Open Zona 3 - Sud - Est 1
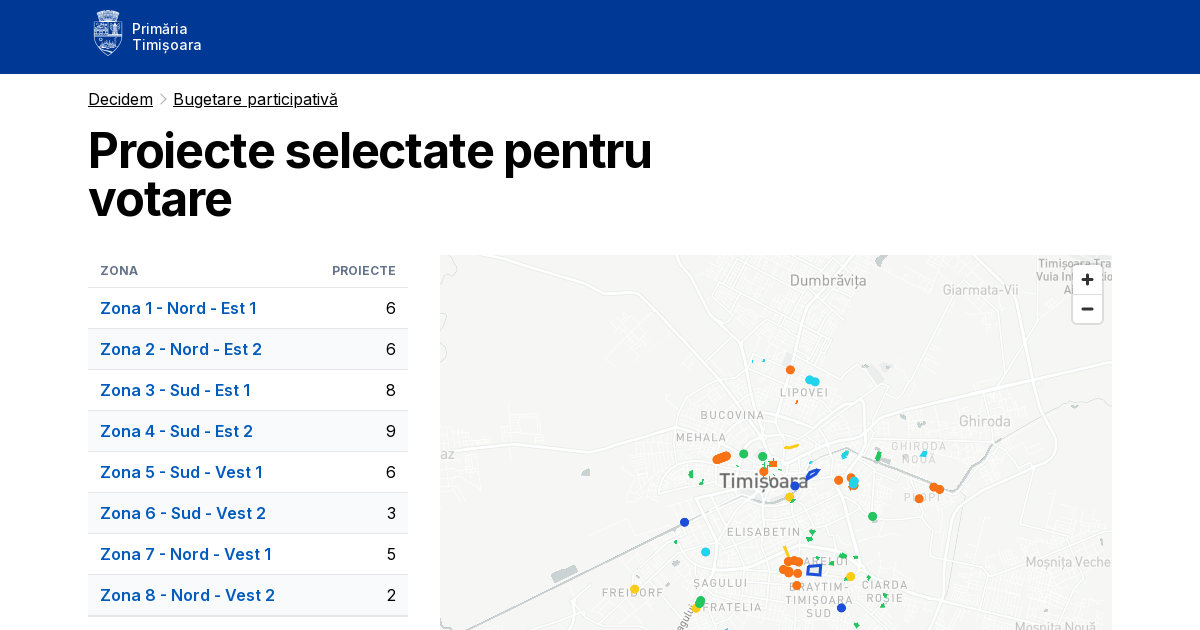The height and width of the screenshot is (630, 1200). click(175, 390)
